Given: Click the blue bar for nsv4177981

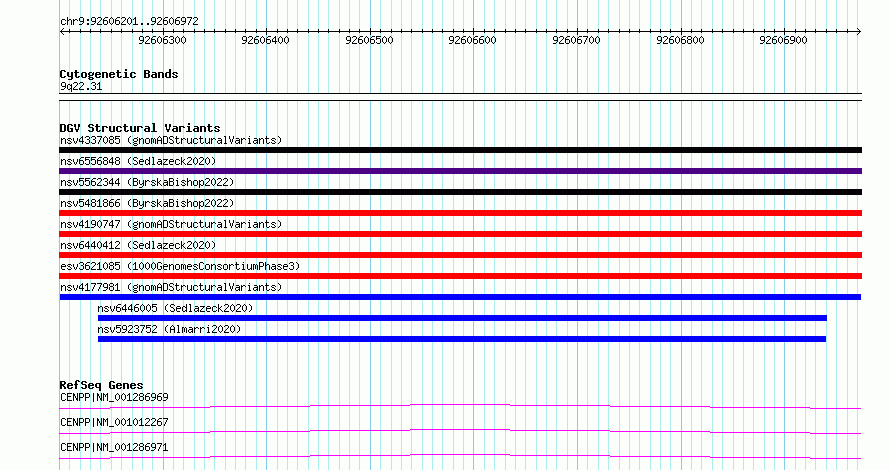Looking at the screenshot, I should click(460, 297).
